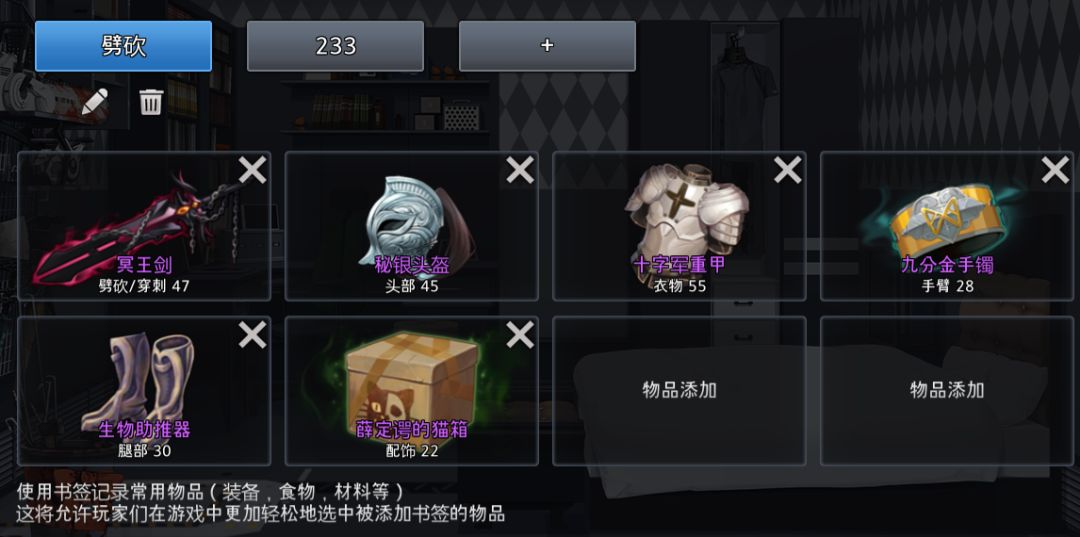The height and width of the screenshot is (537, 1080).
Task: Add a new bookmark tab with +
Action: (x=547, y=46)
